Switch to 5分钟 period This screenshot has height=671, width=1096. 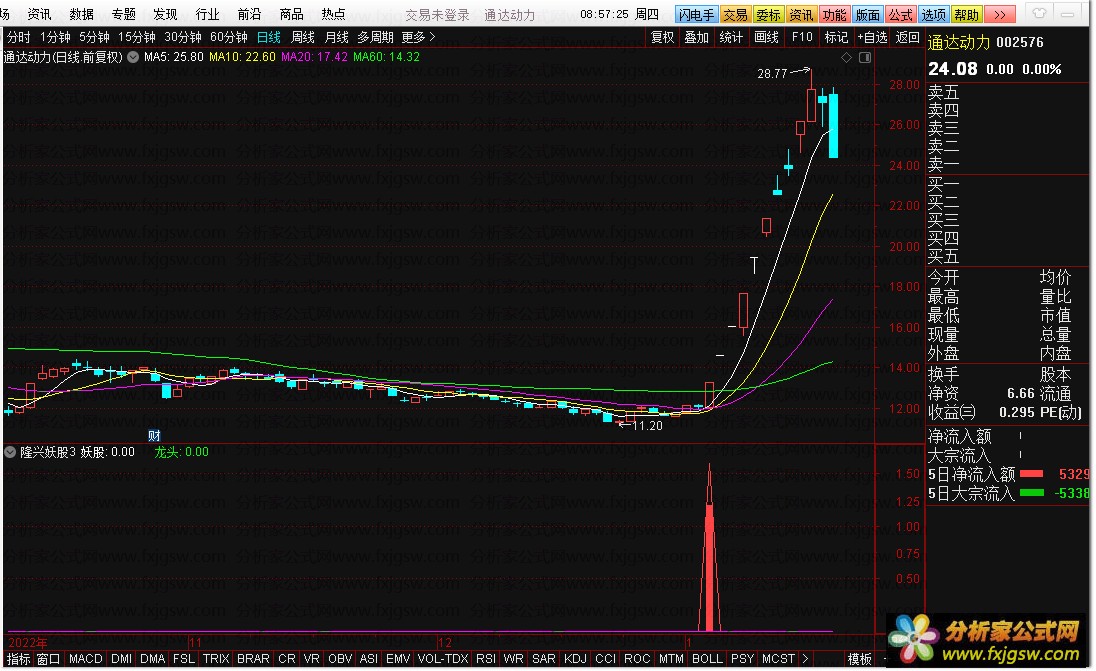pos(94,37)
